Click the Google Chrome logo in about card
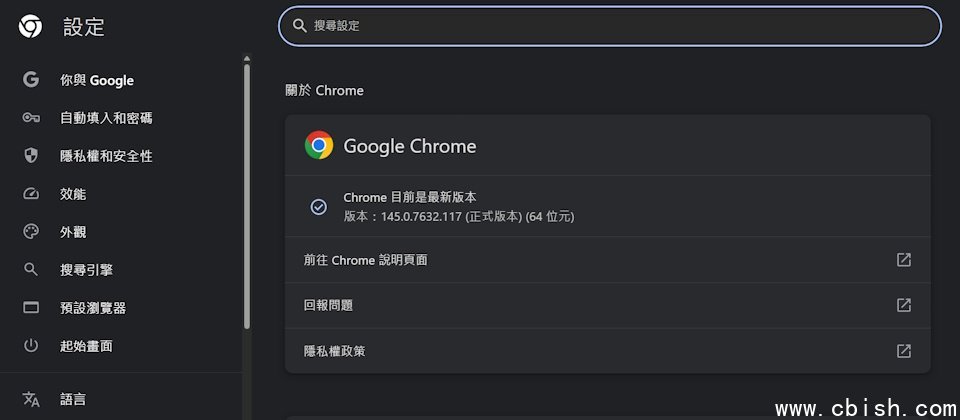 [x=319, y=146]
